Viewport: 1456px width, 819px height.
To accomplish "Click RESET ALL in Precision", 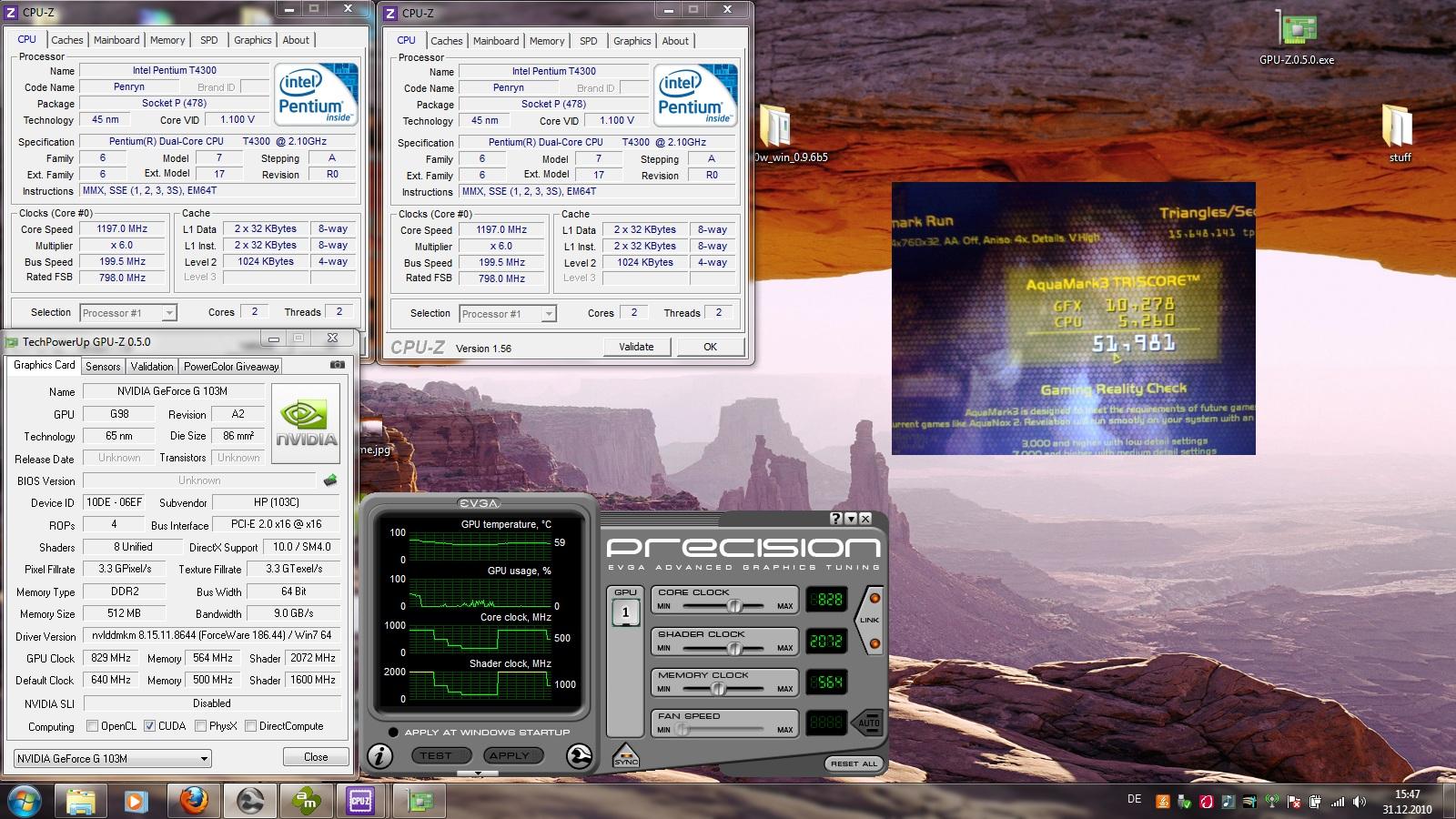I will pyautogui.click(x=854, y=763).
